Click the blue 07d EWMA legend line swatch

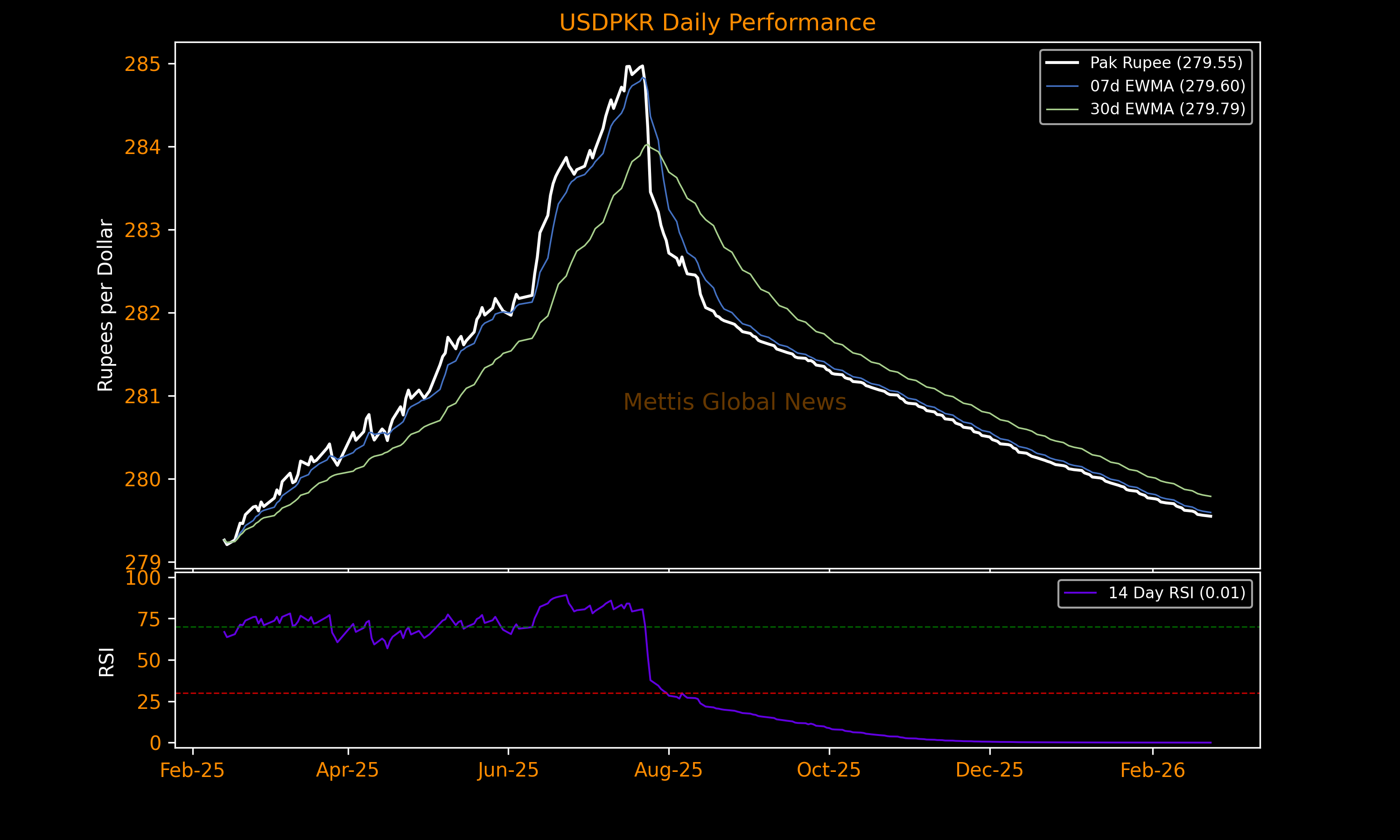1062,86
